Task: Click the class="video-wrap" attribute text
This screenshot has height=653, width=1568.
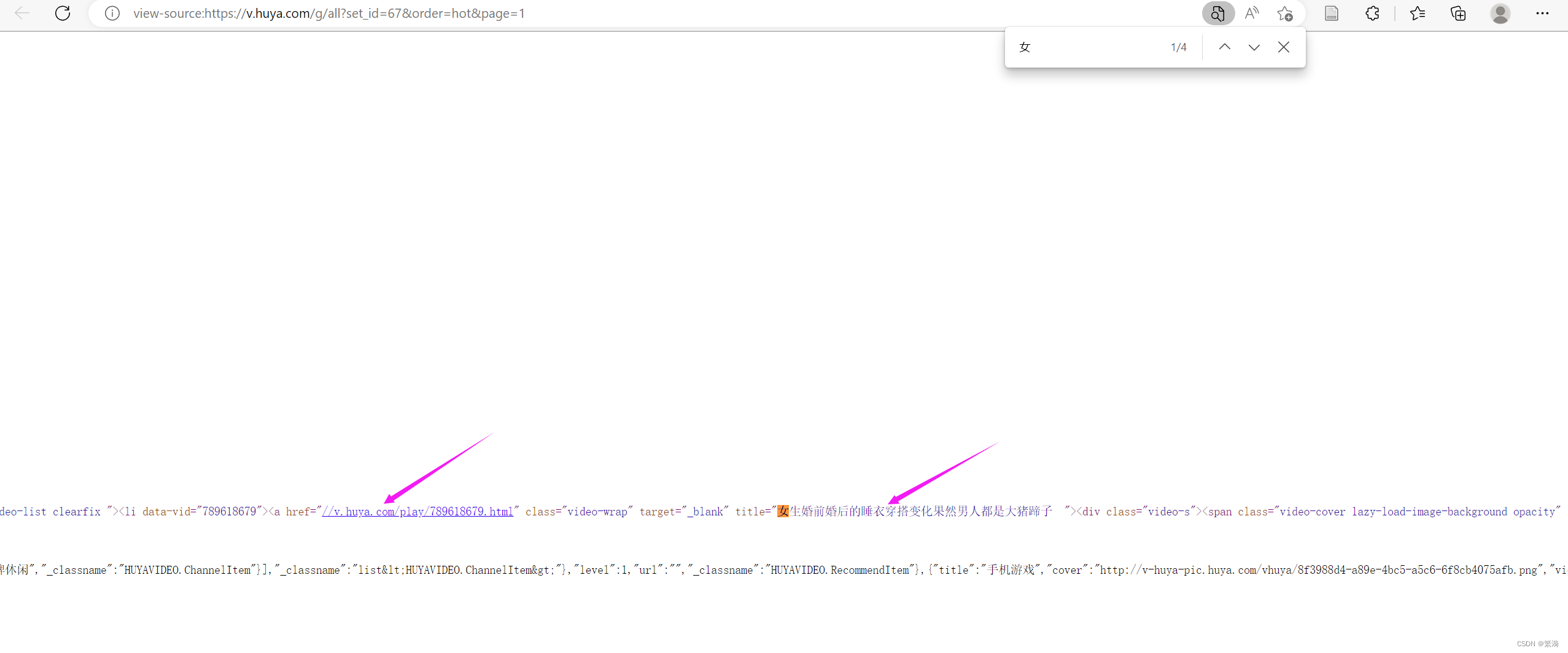Action: coord(579,512)
